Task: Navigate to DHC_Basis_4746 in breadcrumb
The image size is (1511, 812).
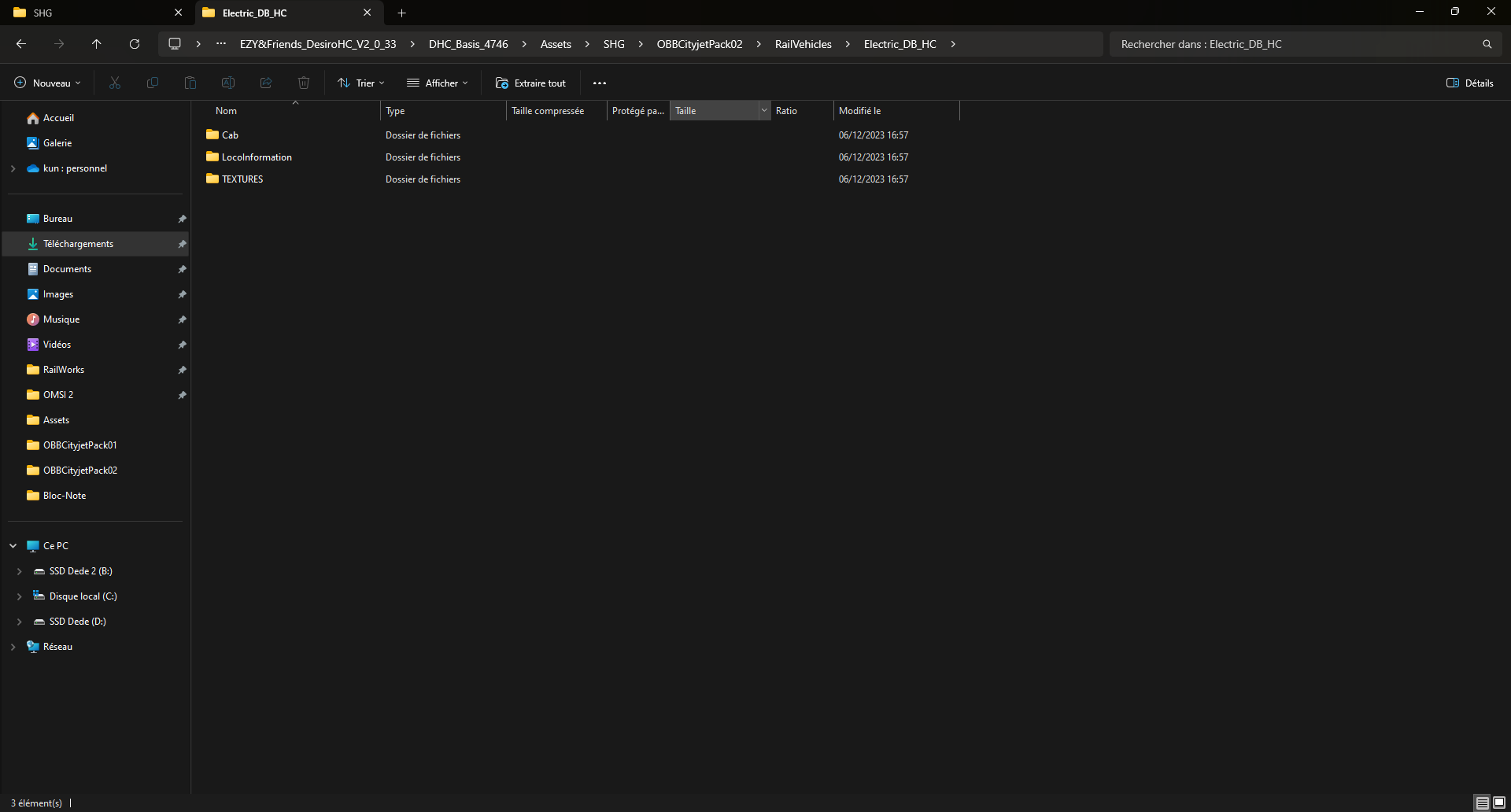Action: click(x=468, y=44)
